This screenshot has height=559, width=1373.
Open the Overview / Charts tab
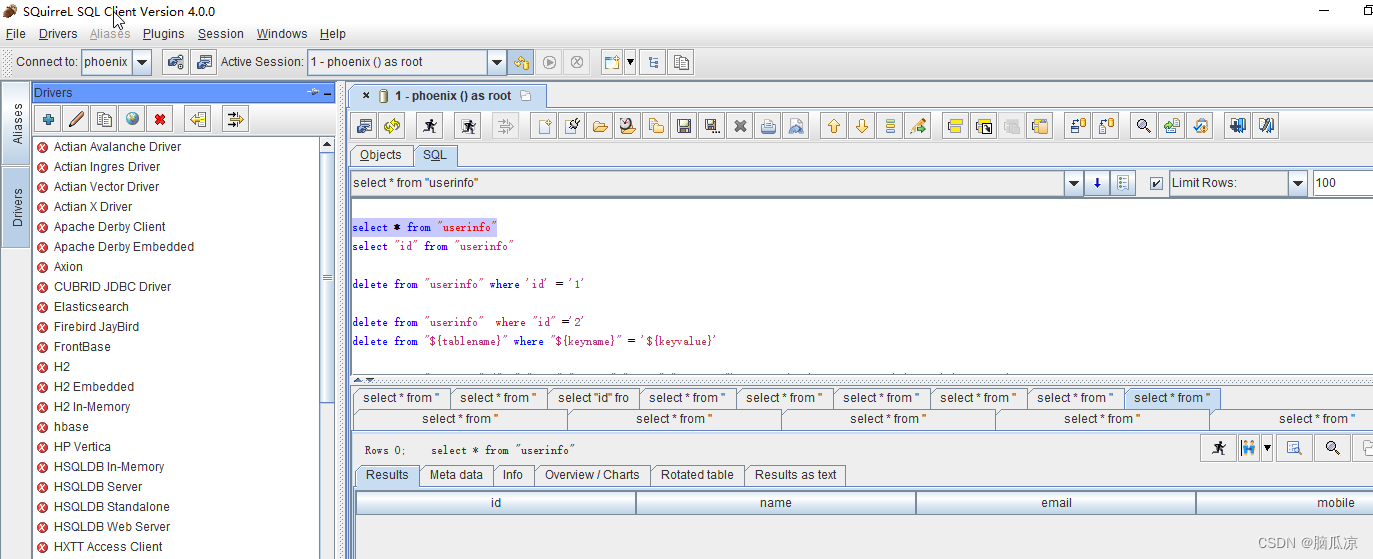coord(592,475)
